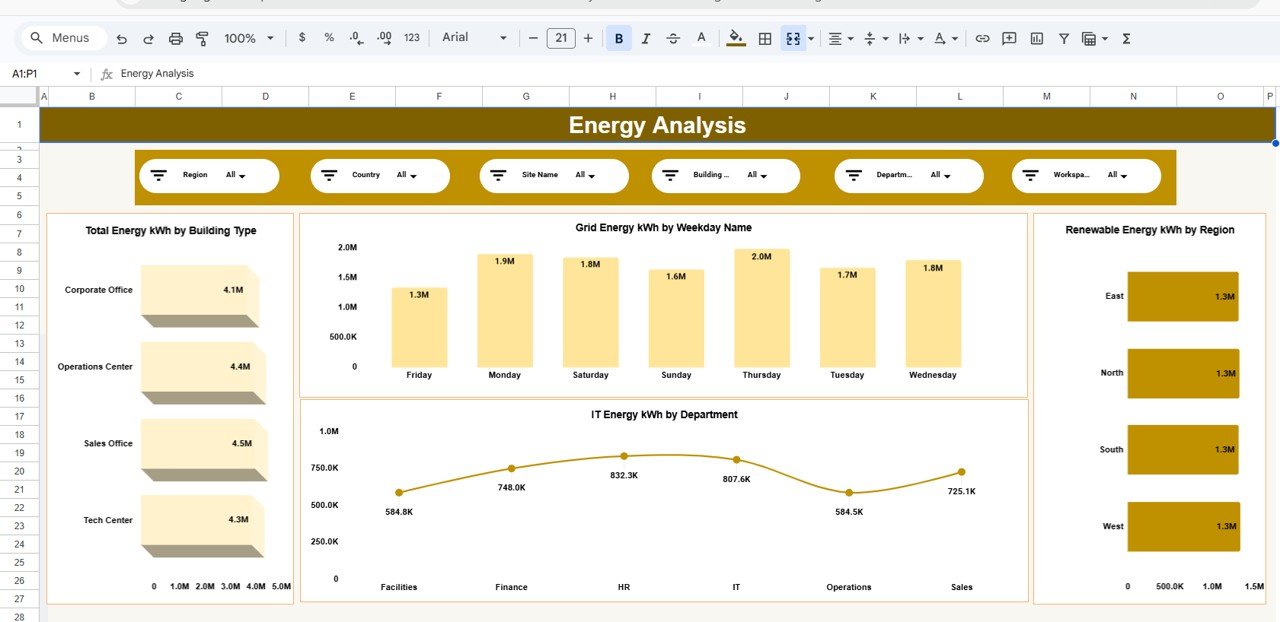Insert a chart
1280x622 pixels.
coord(1036,37)
